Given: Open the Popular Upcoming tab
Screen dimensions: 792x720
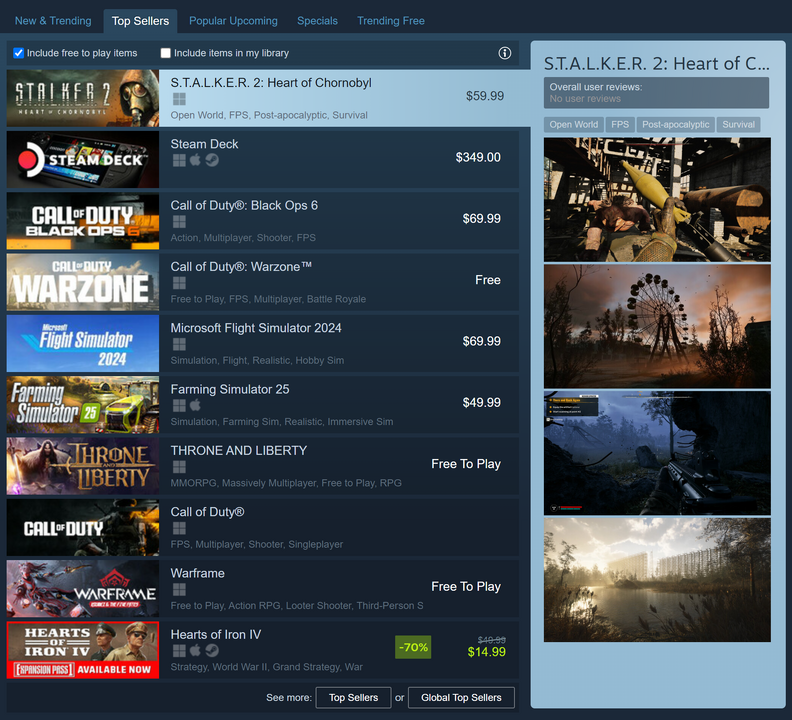Looking at the screenshot, I should click(x=233, y=21).
